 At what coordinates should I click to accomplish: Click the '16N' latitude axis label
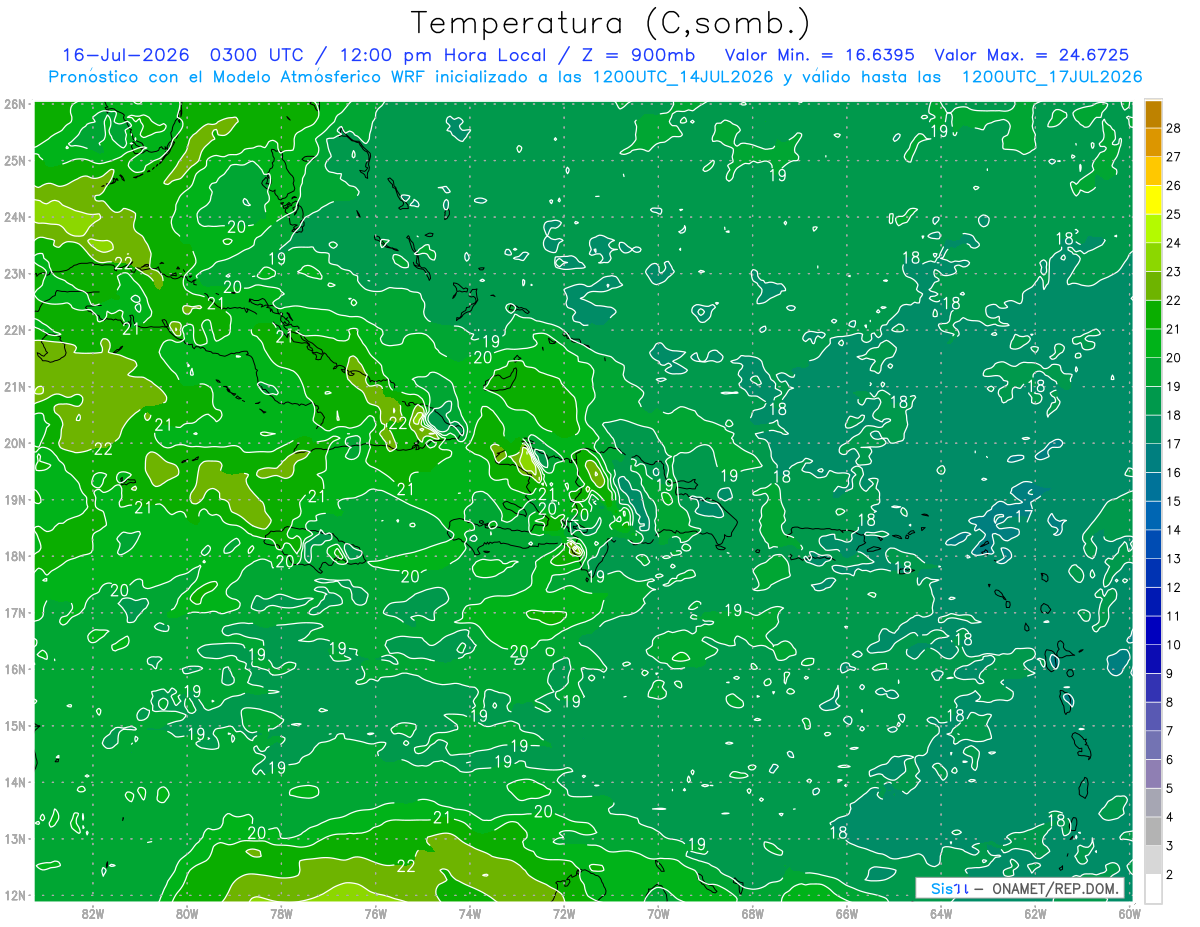point(15,669)
